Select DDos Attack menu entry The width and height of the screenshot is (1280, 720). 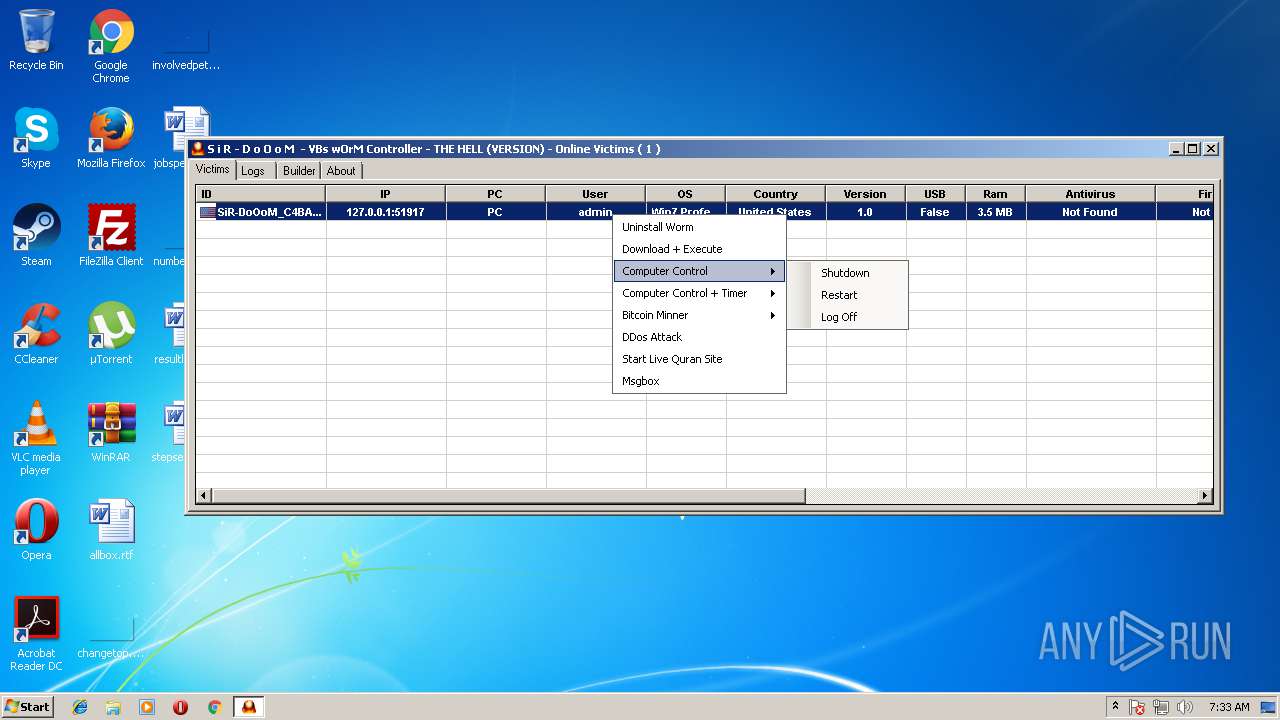[699, 337]
